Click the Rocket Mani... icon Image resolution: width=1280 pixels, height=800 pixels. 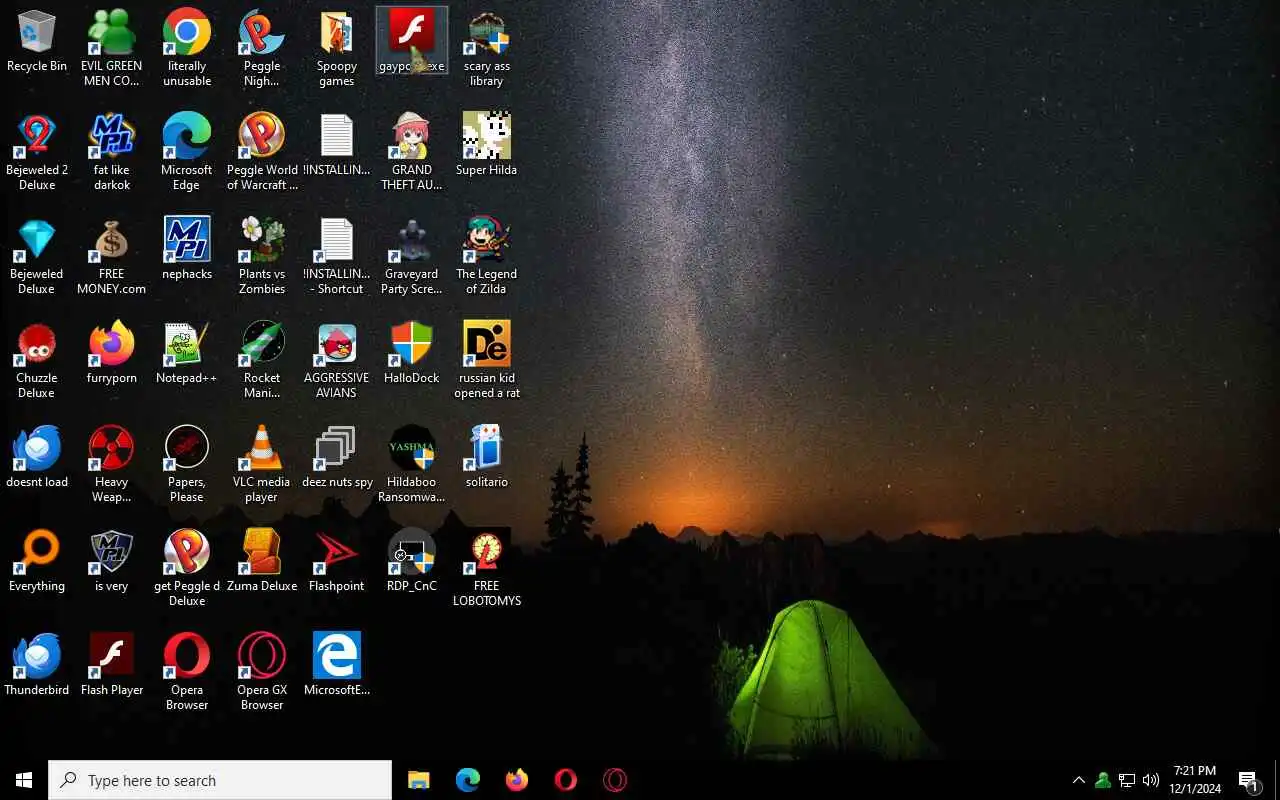tap(262, 360)
